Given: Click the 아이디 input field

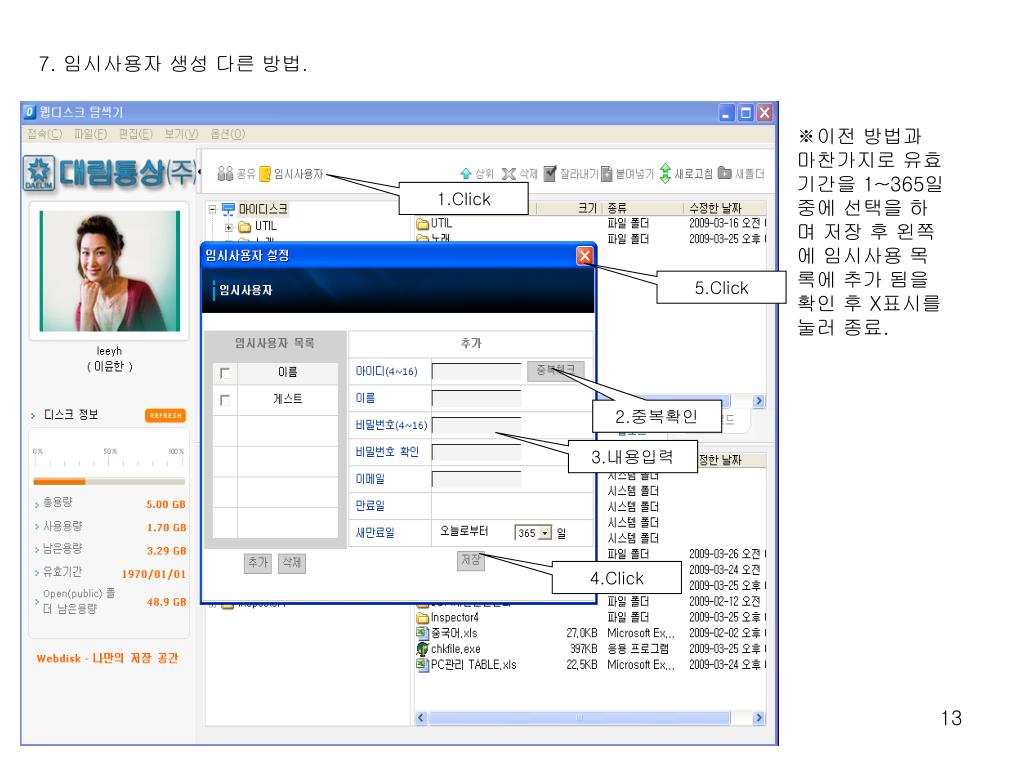Looking at the screenshot, I should 476,371.
